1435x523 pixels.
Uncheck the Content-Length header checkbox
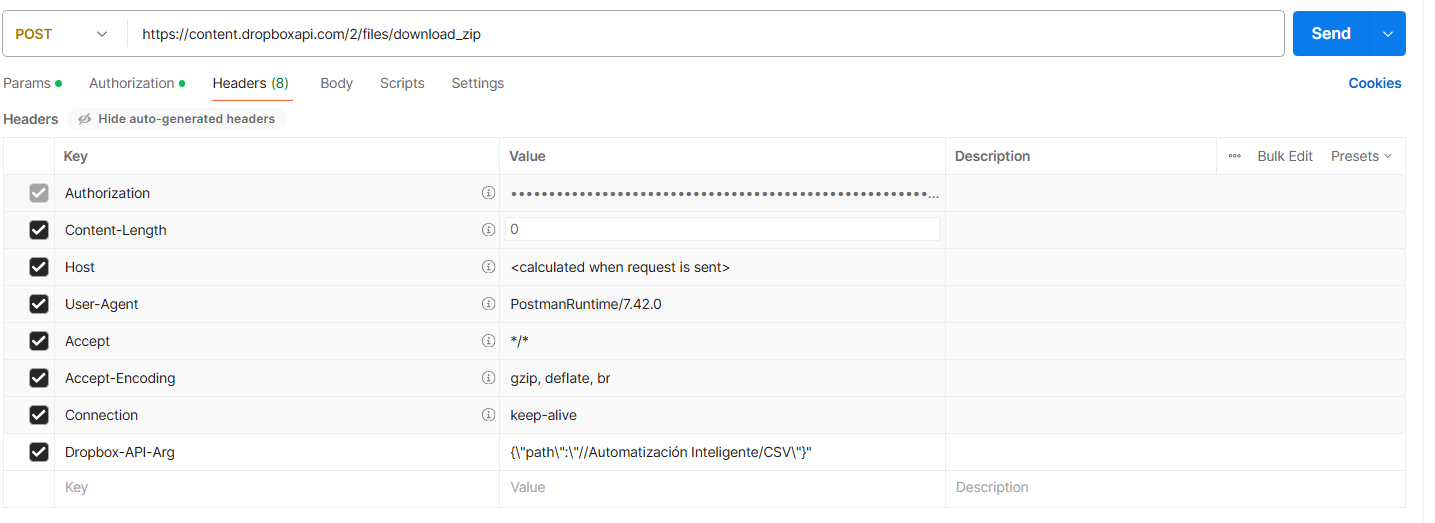[39, 230]
